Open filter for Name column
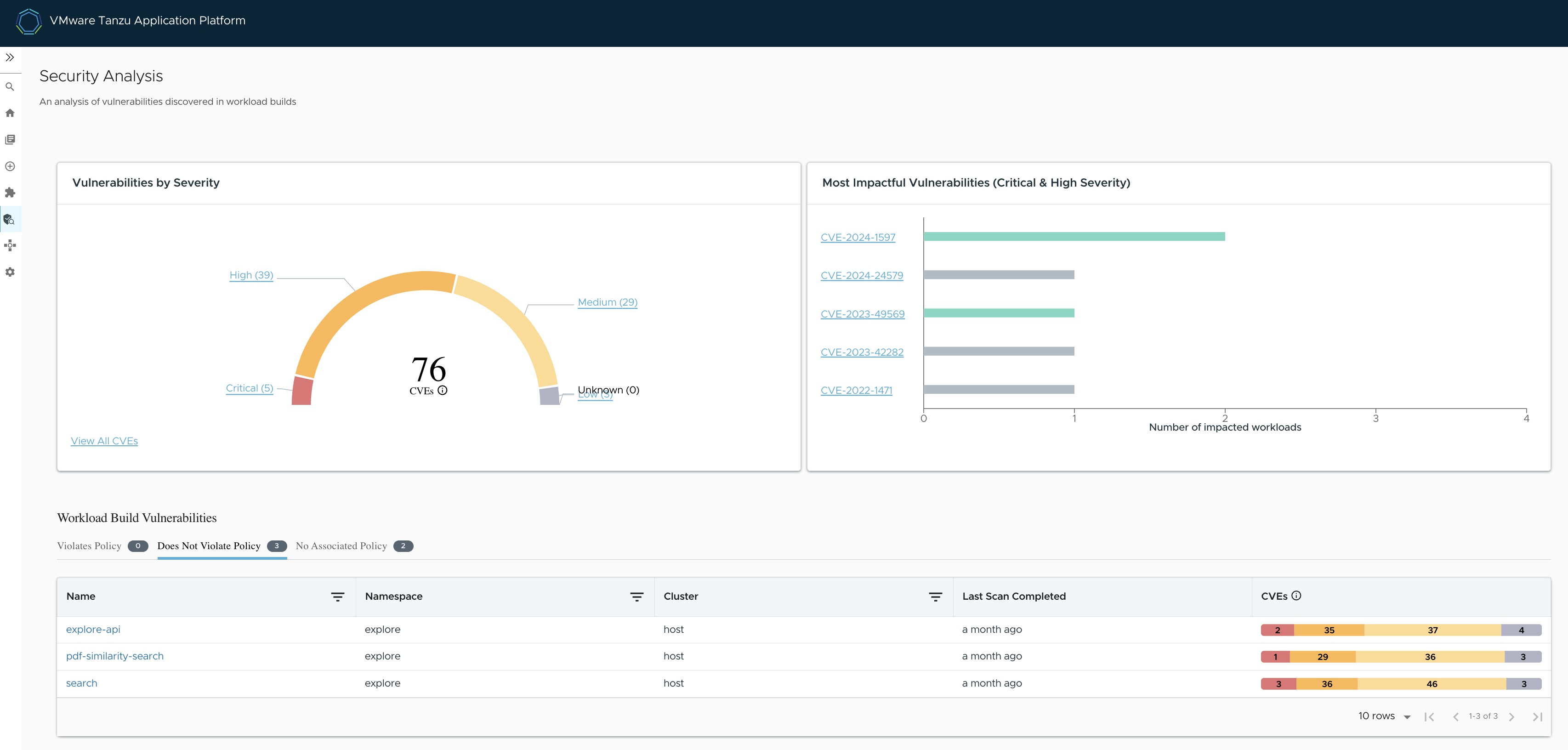The height and width of the screenshot is (750, 1568). tap(337, 597)
